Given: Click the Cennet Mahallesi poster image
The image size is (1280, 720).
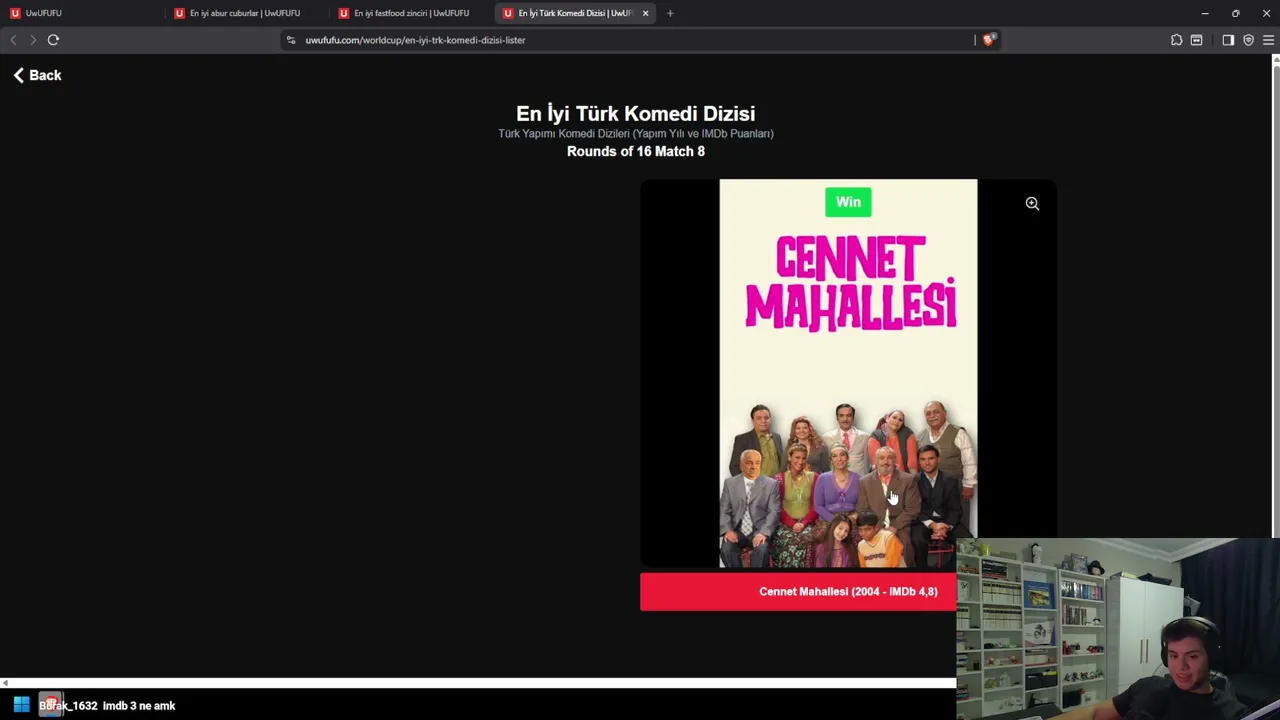Looking at the screenshot, I should (848, 373).
